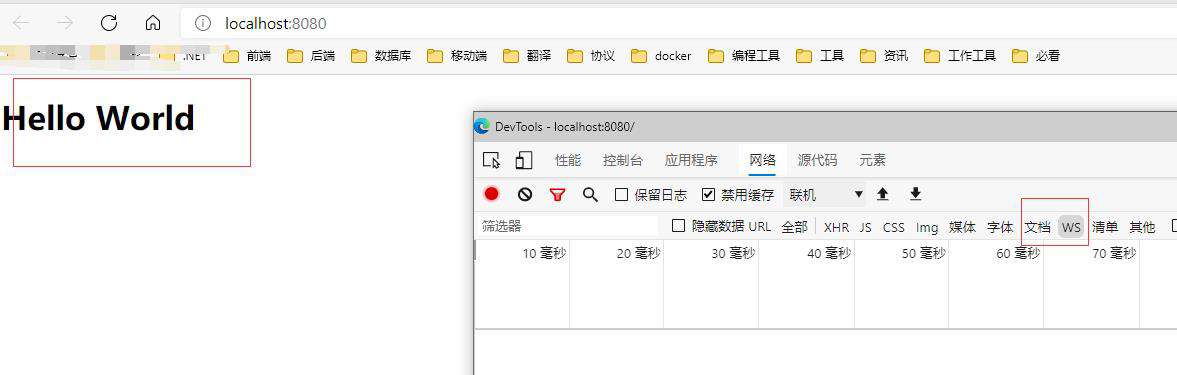Switch to the 性能 tab
Viewport: 1177px width, 375px height.
(x=568, y=160)
